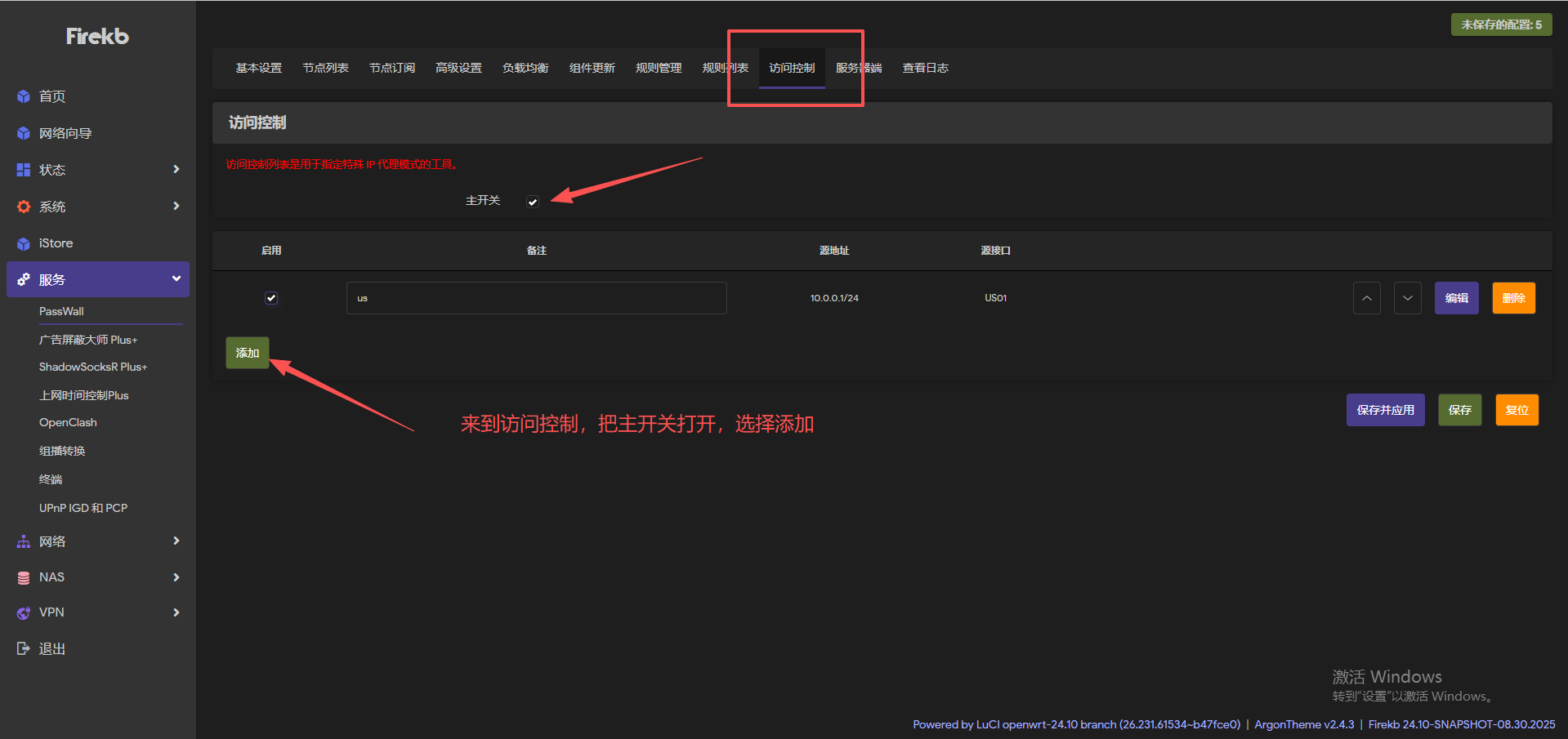The image size is (1568, 739).
Task: Open OpenClash in the services submenu
Action: (x=68, y=422)
